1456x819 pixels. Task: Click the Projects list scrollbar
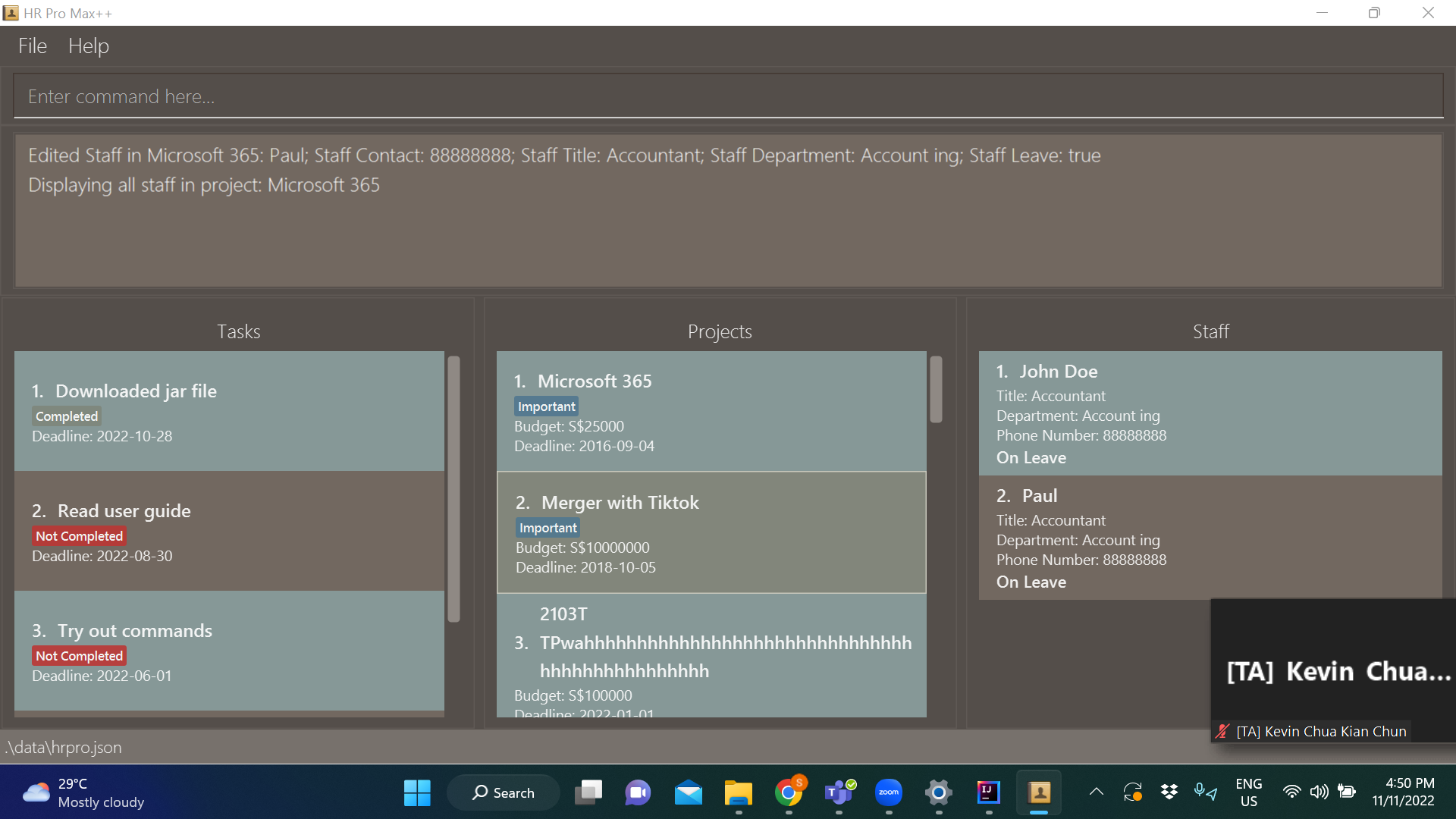936,389
